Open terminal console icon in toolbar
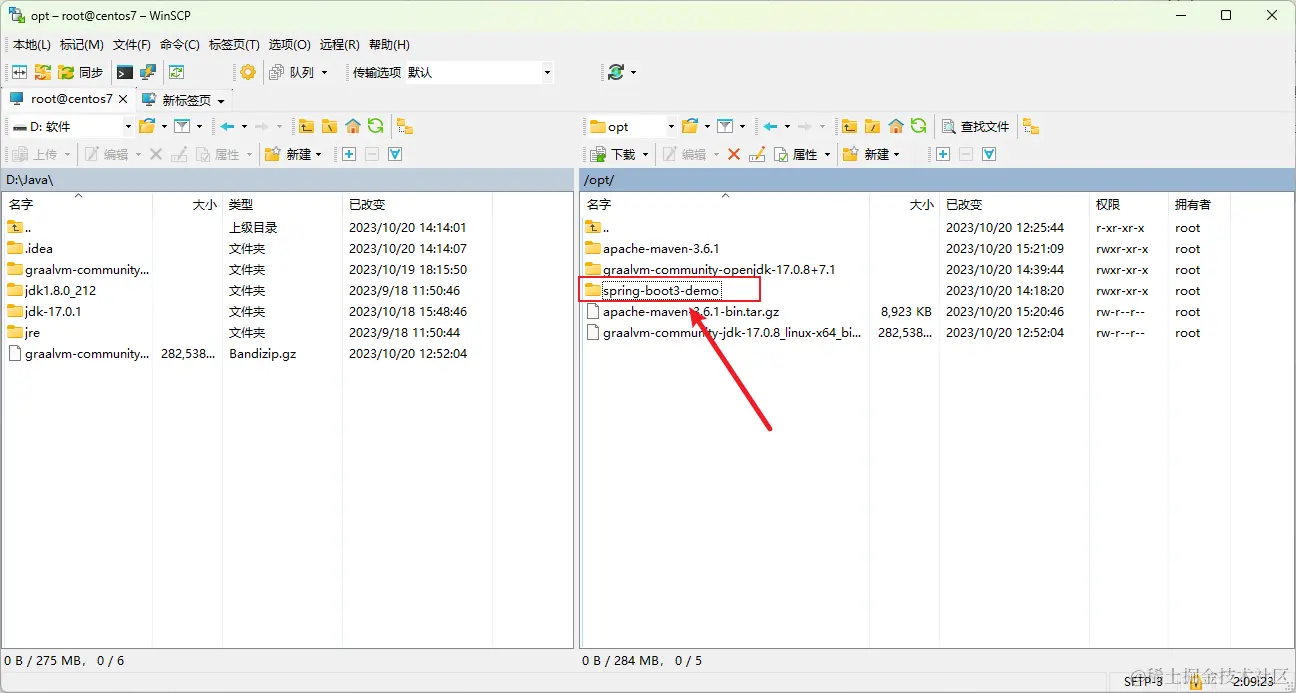 click(x=125, y=72)
